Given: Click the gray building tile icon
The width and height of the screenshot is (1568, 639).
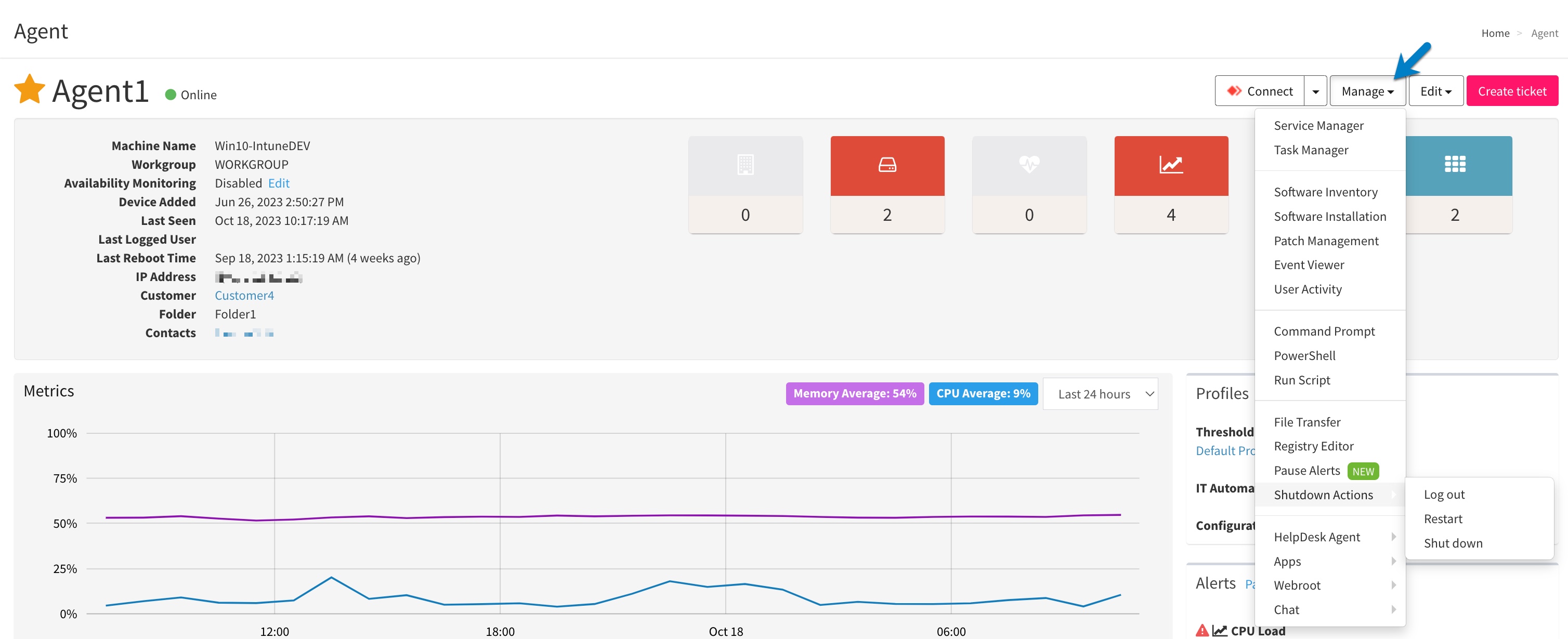Looking at the screenshot, I should pyautogui.click(x=745, y=165).
